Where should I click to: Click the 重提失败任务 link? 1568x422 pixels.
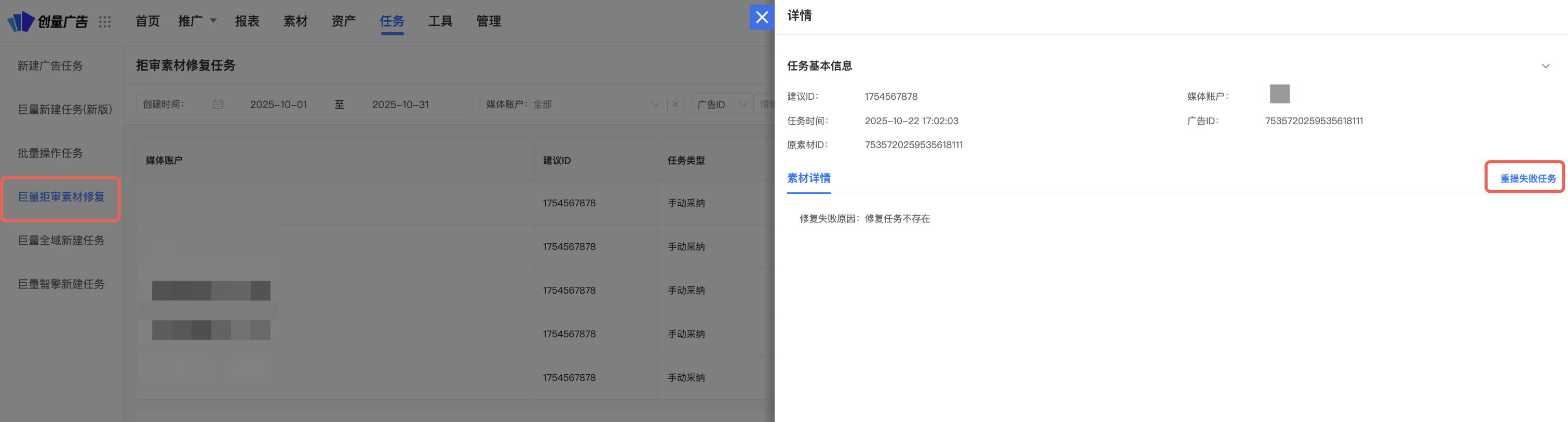tap(1528, 178)
